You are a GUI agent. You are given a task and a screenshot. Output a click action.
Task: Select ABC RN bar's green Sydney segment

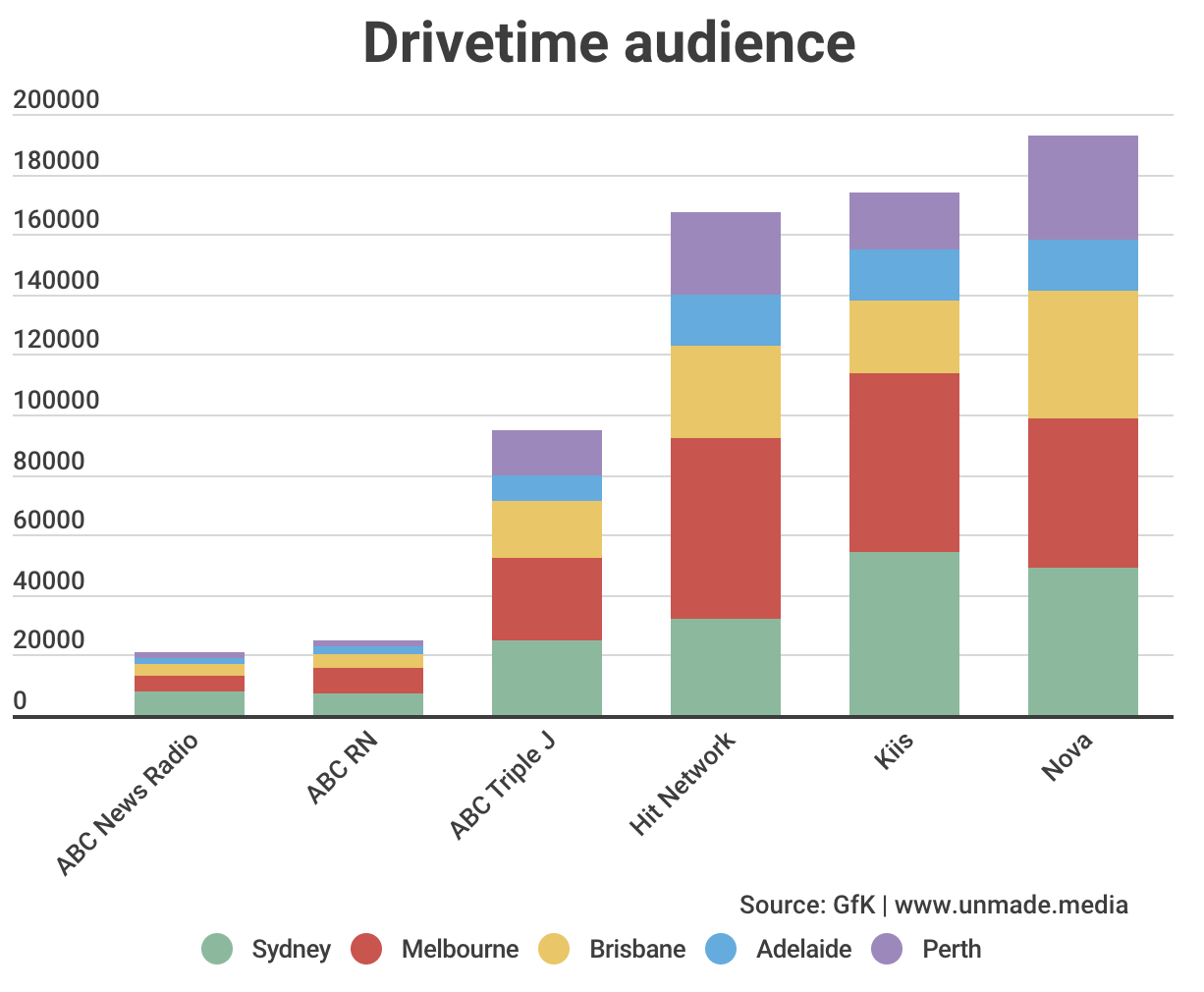[x=368, y=704]
